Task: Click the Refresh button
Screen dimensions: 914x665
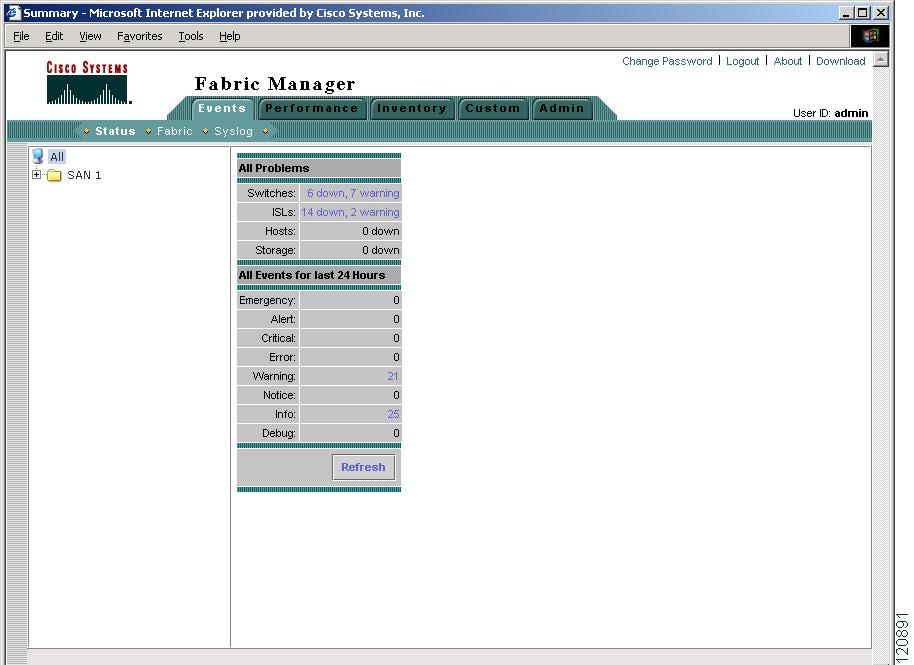Action: (x=363, y=467)
